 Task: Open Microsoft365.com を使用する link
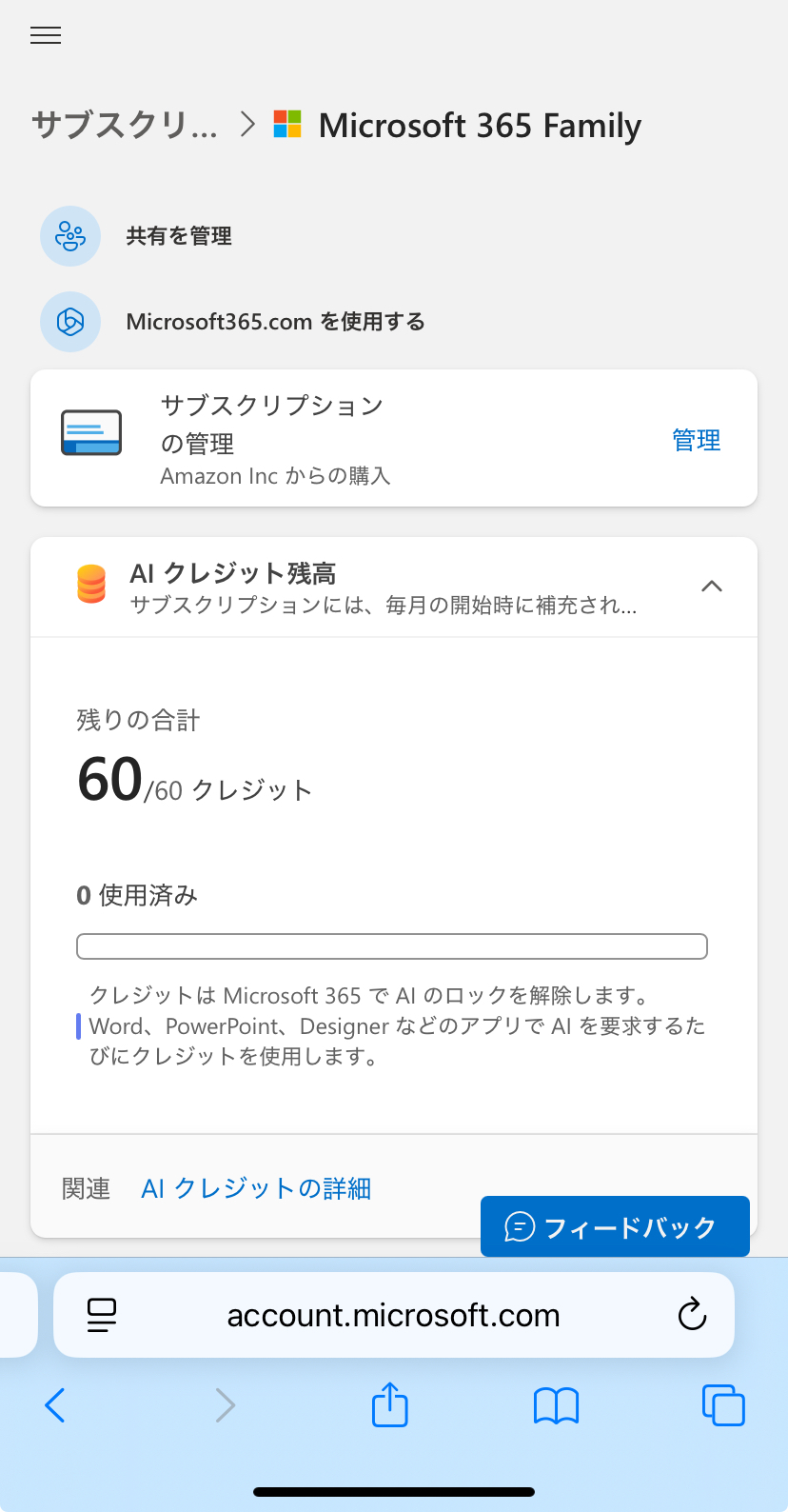click(275, 322)
